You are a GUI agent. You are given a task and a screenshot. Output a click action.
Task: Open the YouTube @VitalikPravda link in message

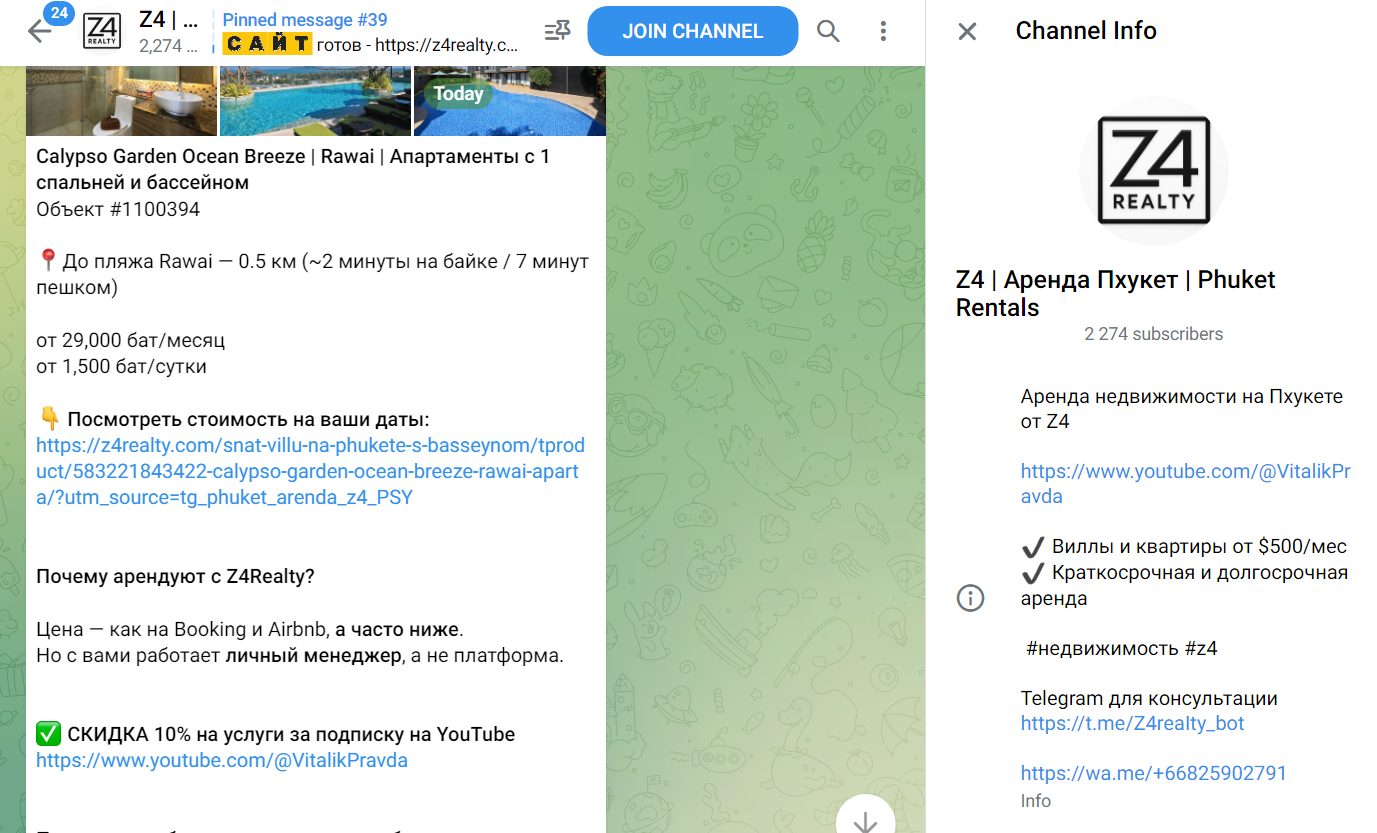(x=222, y=760)
